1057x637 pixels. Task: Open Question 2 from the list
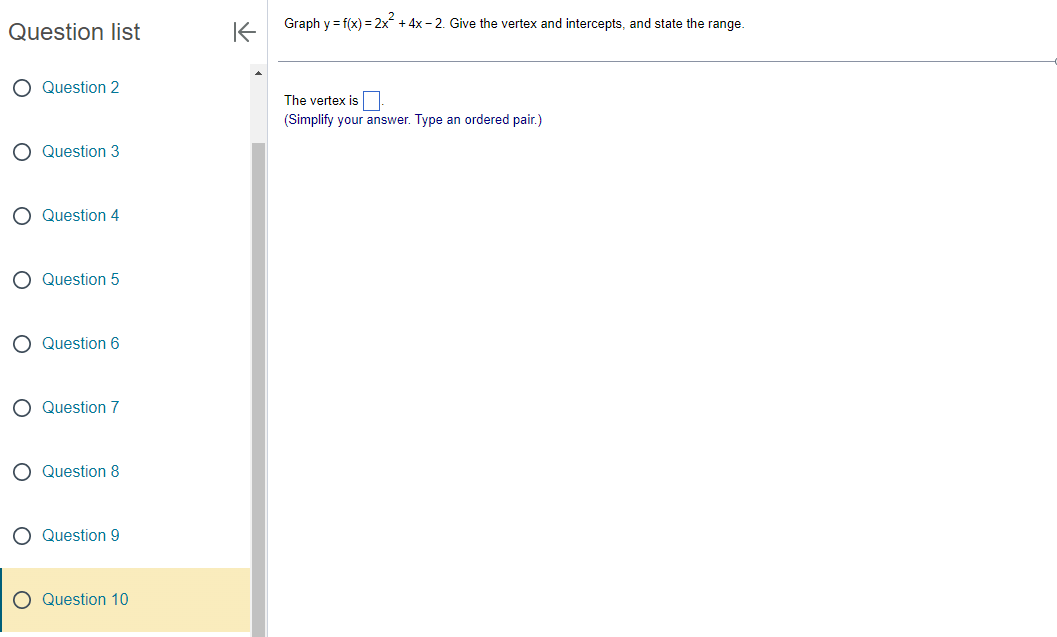click(80, 87)
